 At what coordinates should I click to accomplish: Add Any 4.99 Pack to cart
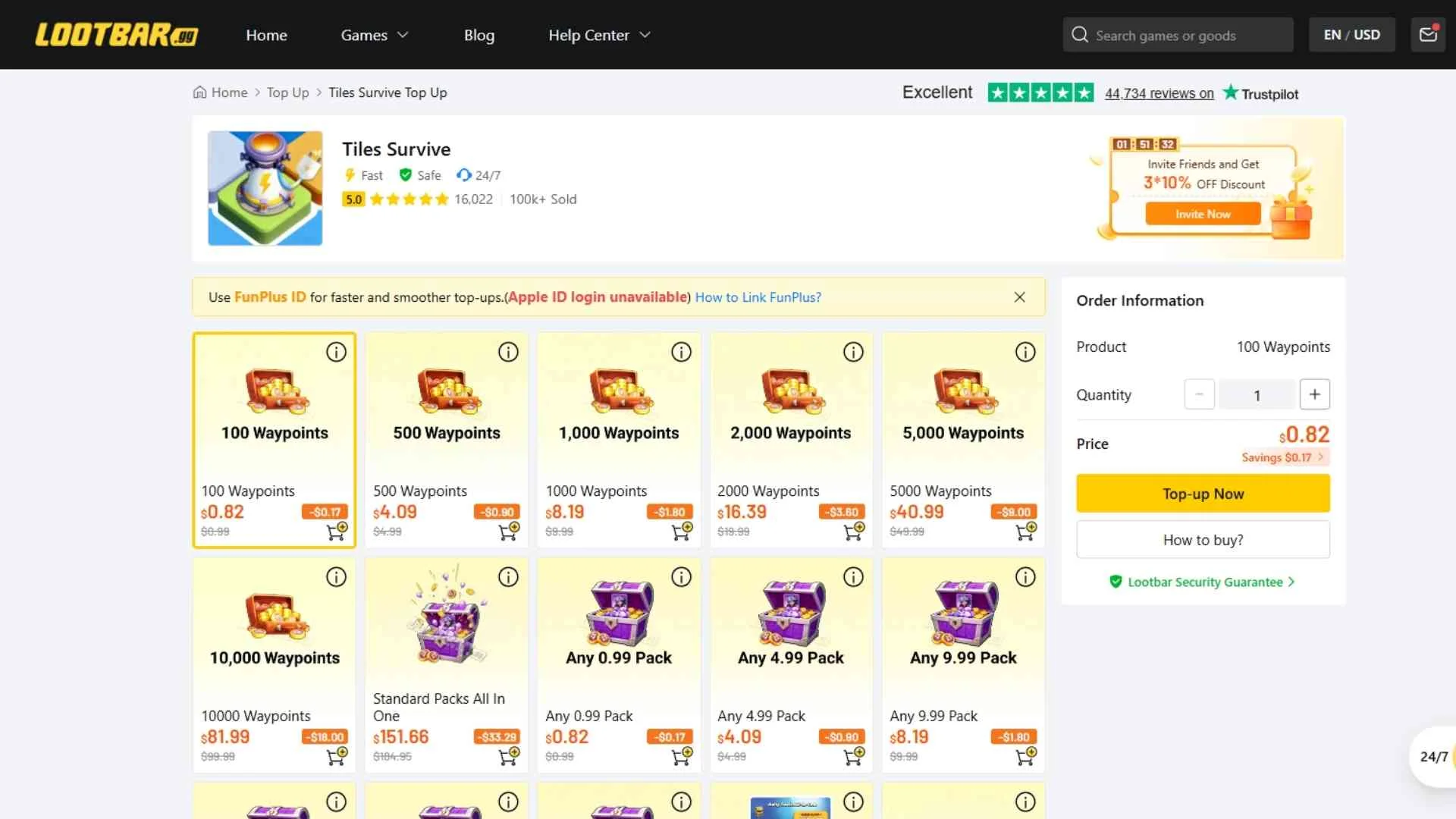point(854,756)
